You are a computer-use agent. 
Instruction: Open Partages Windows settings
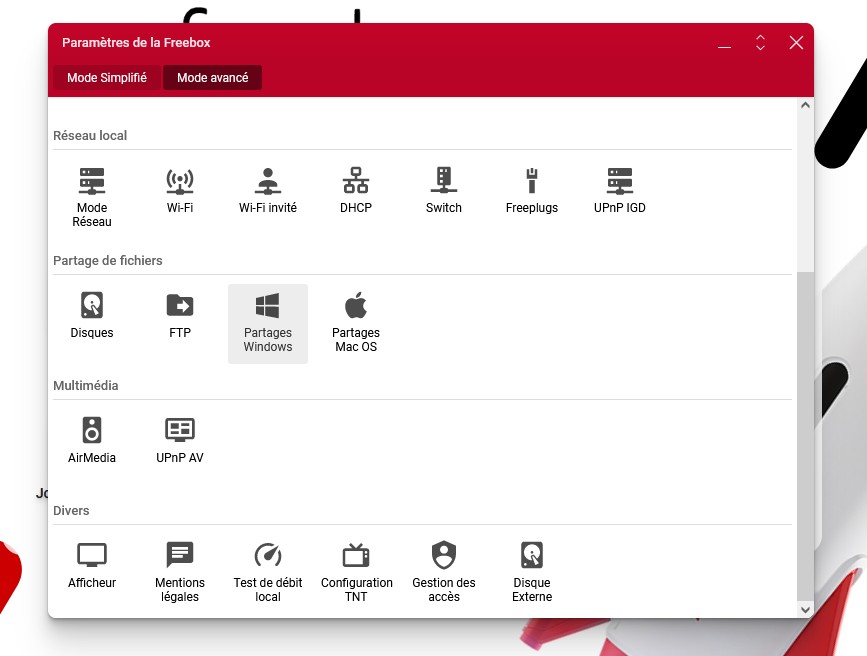(x=267, y=322)
